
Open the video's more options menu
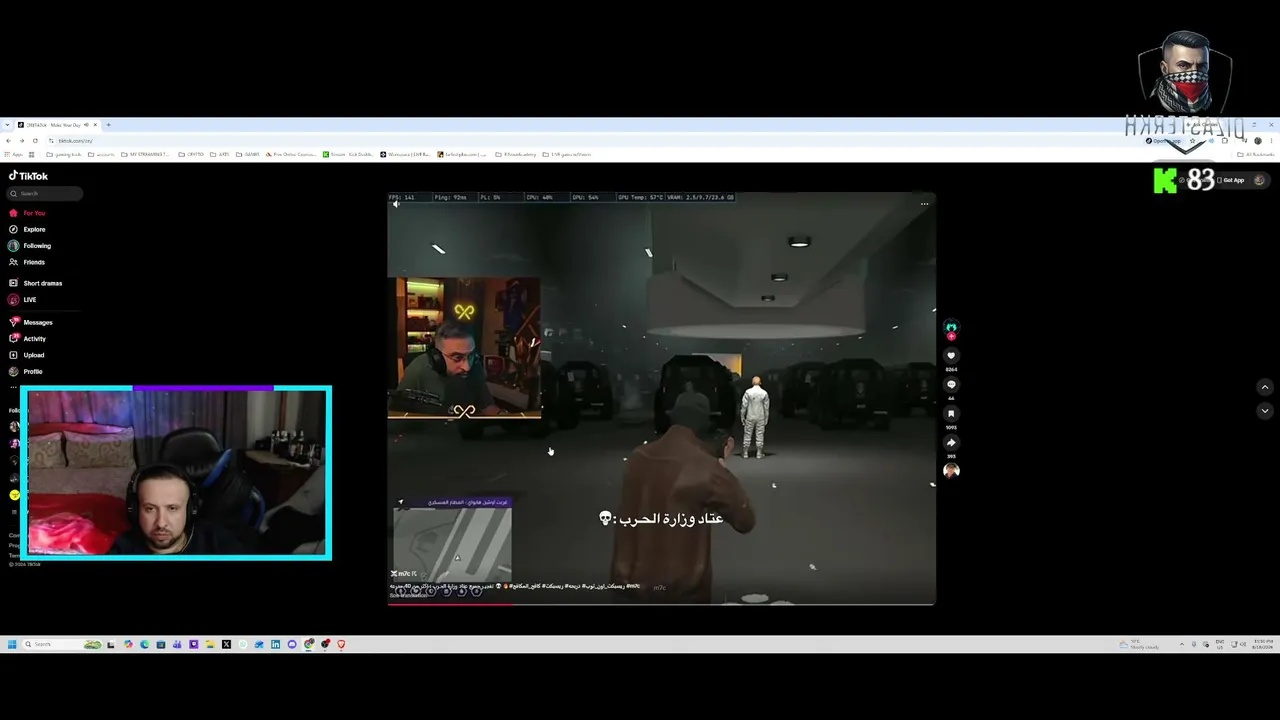pos(924,204)
